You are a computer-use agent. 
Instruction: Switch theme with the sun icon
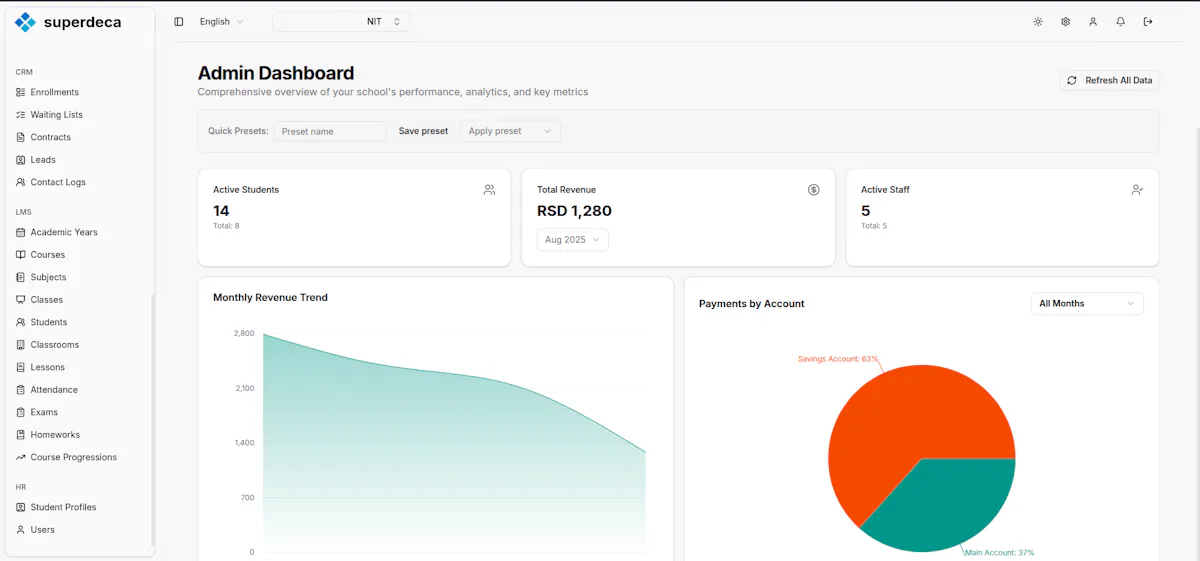[x=1038, y=21]
